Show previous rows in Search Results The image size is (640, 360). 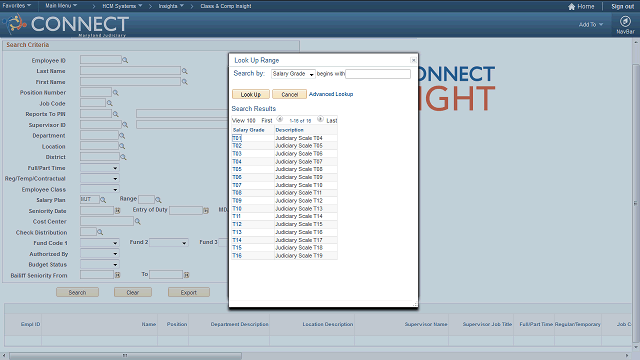pos(280,119)
